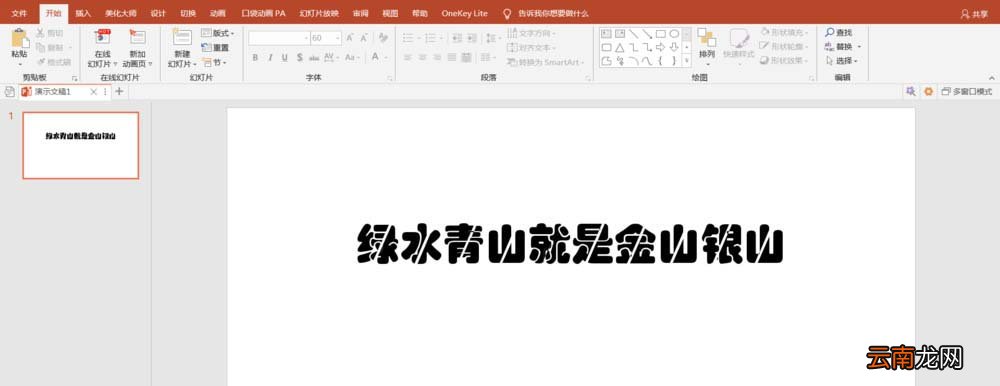
Task: Select the right arrow shape in gallery
Action: point(661,47)
